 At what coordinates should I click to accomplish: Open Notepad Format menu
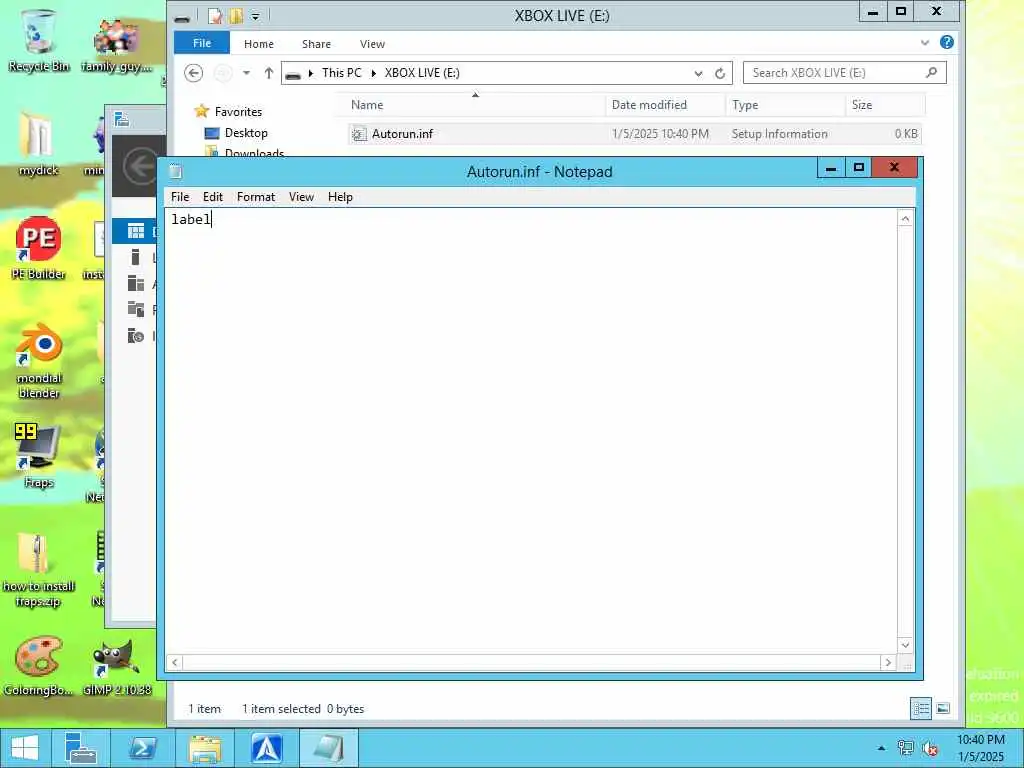click(256, 197)
